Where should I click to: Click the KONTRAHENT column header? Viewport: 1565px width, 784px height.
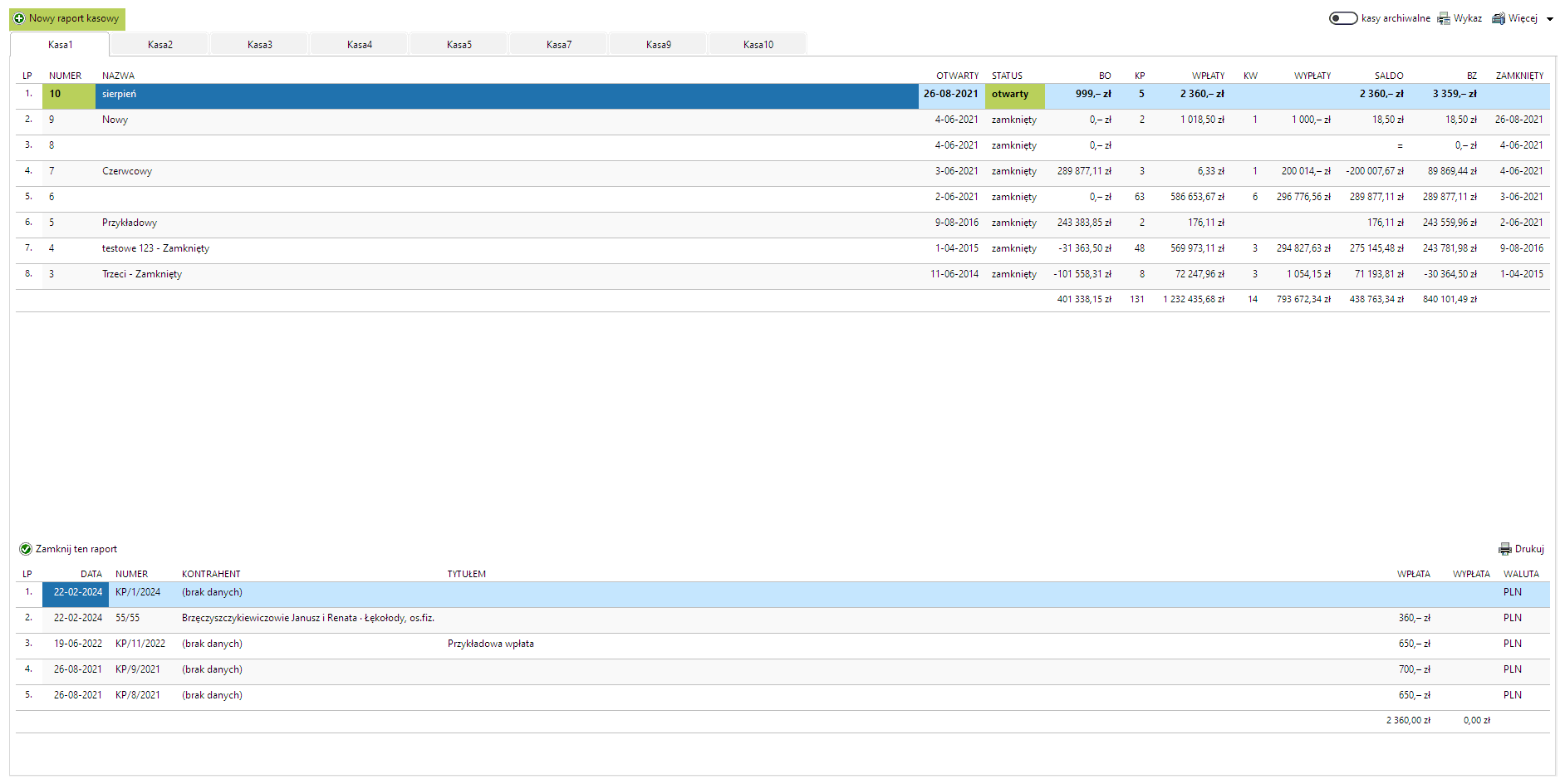(x=211, y=574)
